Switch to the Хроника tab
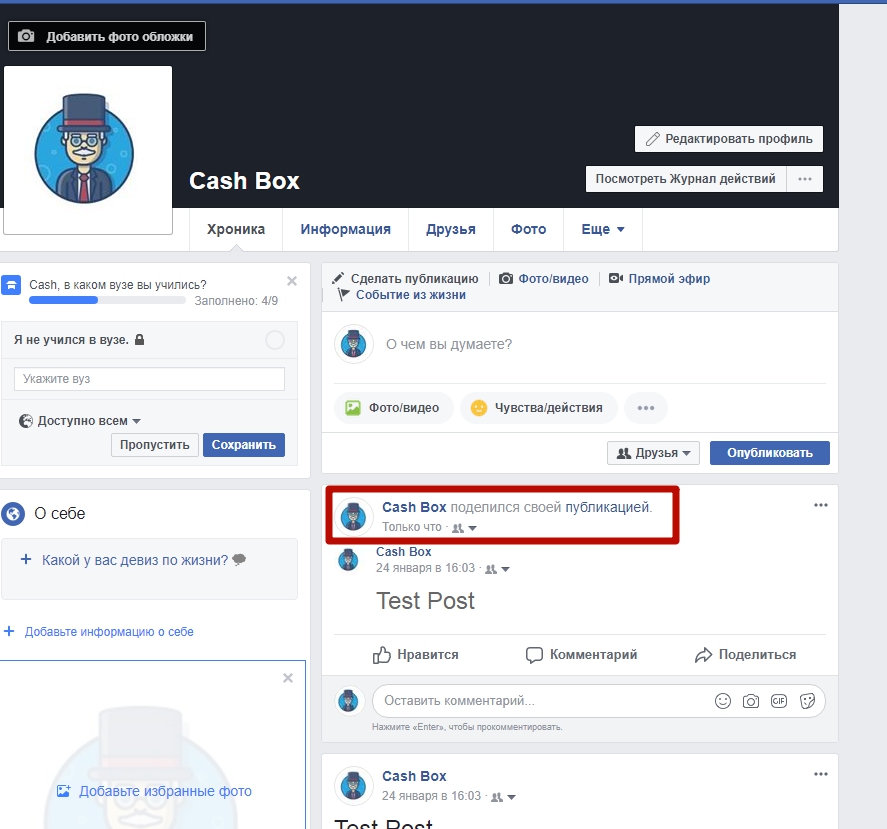This screenshot has height=829, width=887. click(x=236, y=229)
